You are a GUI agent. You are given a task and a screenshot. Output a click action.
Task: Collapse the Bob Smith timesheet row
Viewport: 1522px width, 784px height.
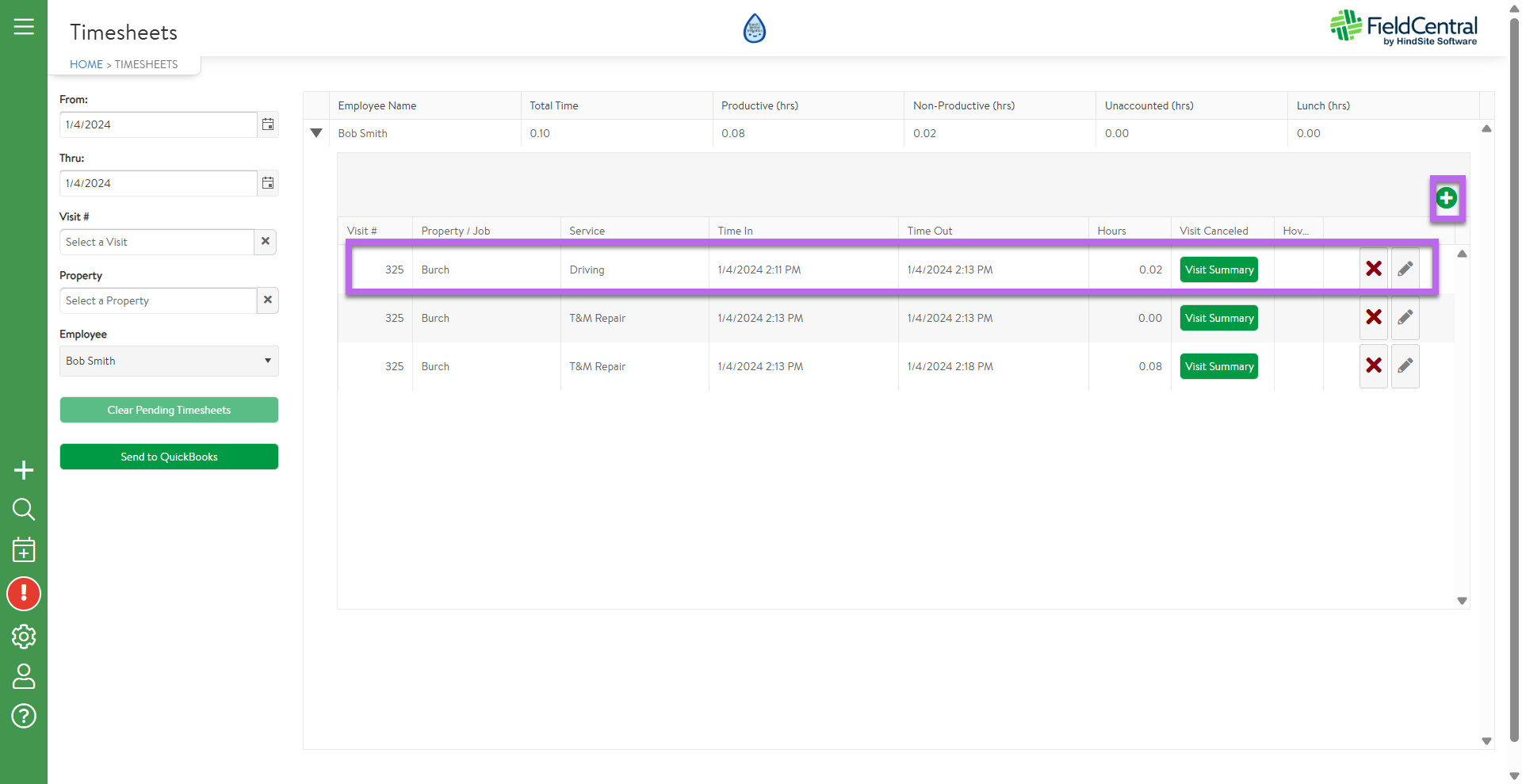point(316,133)
